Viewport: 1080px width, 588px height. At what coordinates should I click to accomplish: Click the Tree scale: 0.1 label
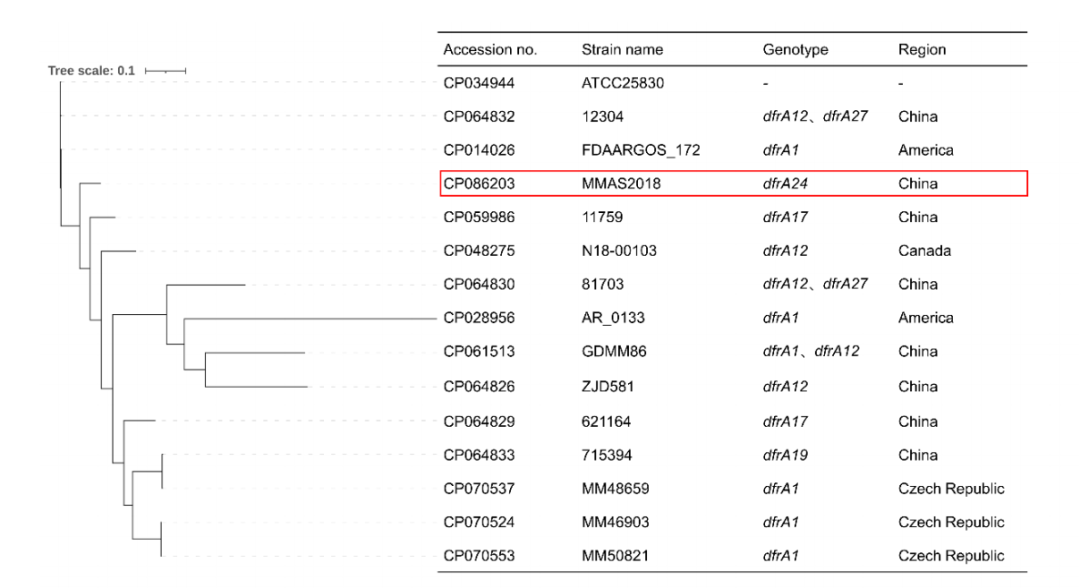(x=91, y=71)
